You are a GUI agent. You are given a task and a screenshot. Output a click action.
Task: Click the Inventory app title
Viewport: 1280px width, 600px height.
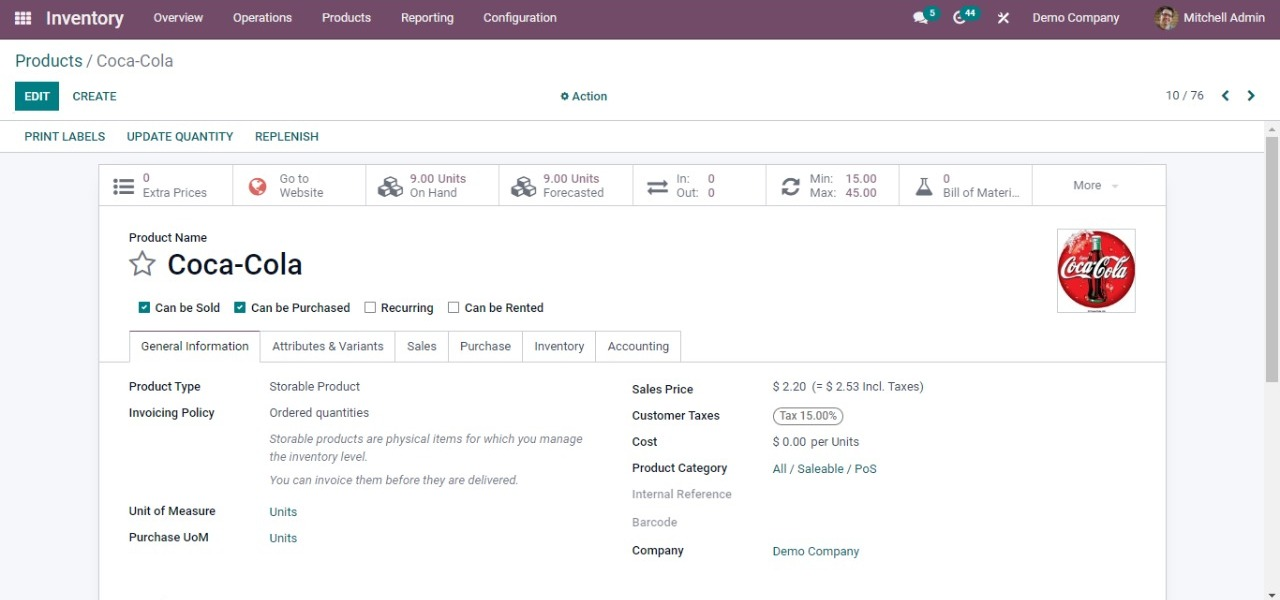pos(85,18)
